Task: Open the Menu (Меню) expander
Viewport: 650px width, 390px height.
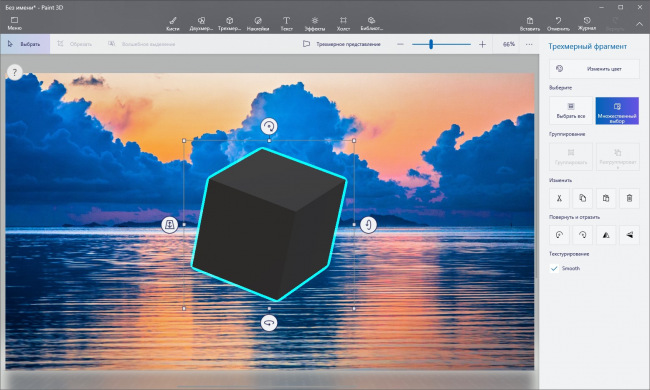Action: (x=15, y=24)
